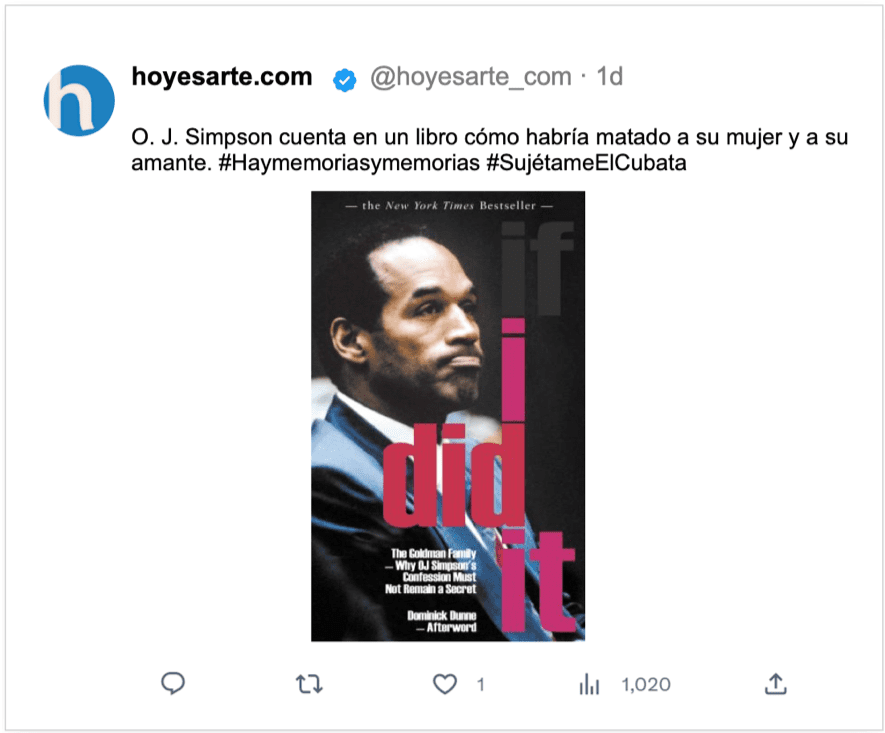The image size is (885, 733).
Task: Click the Dominick Dunne Afterword text on cover
Action: (x=442, y=621)
